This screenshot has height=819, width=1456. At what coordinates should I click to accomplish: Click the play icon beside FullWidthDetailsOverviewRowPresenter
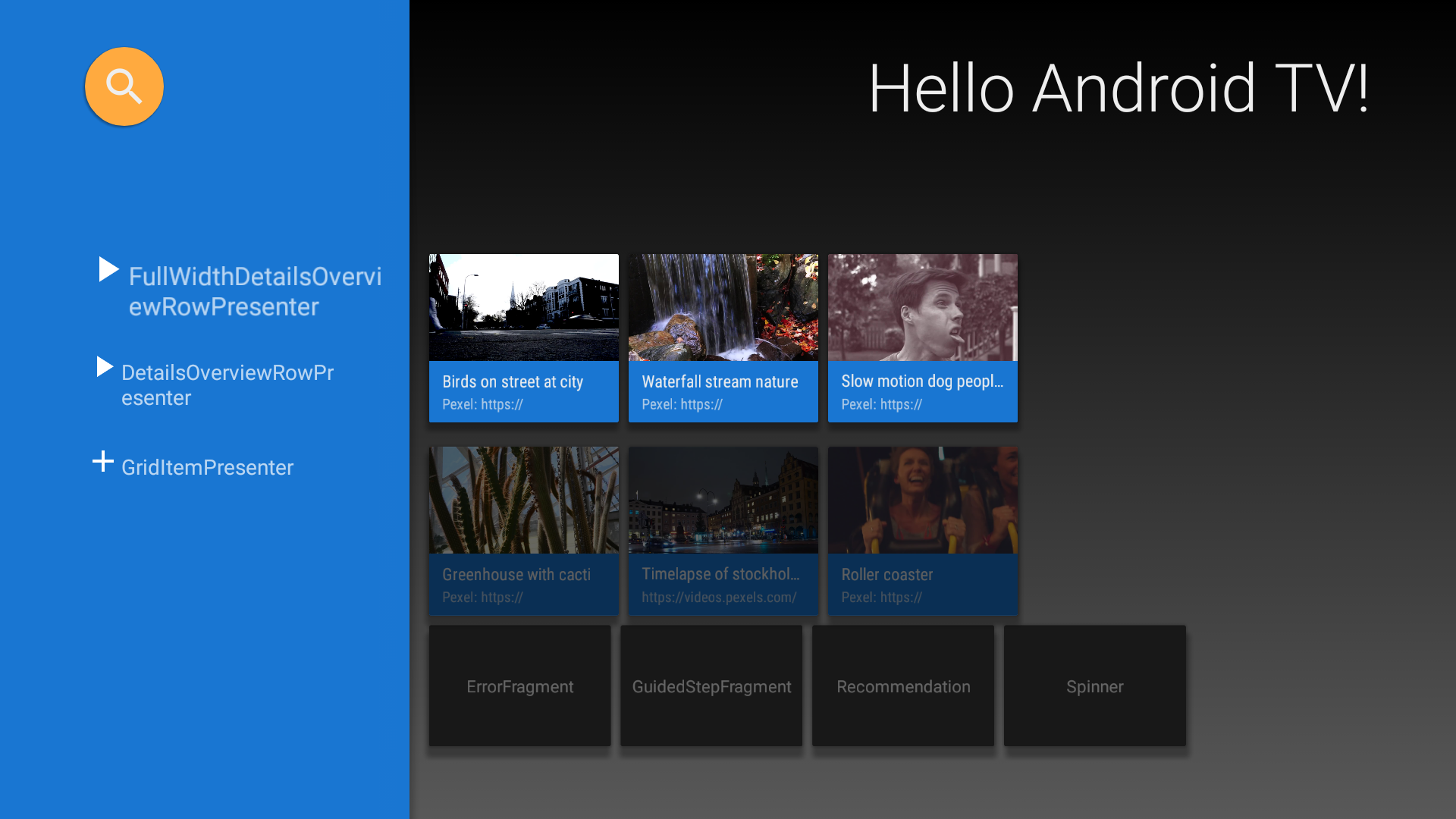tap(107, 270)
